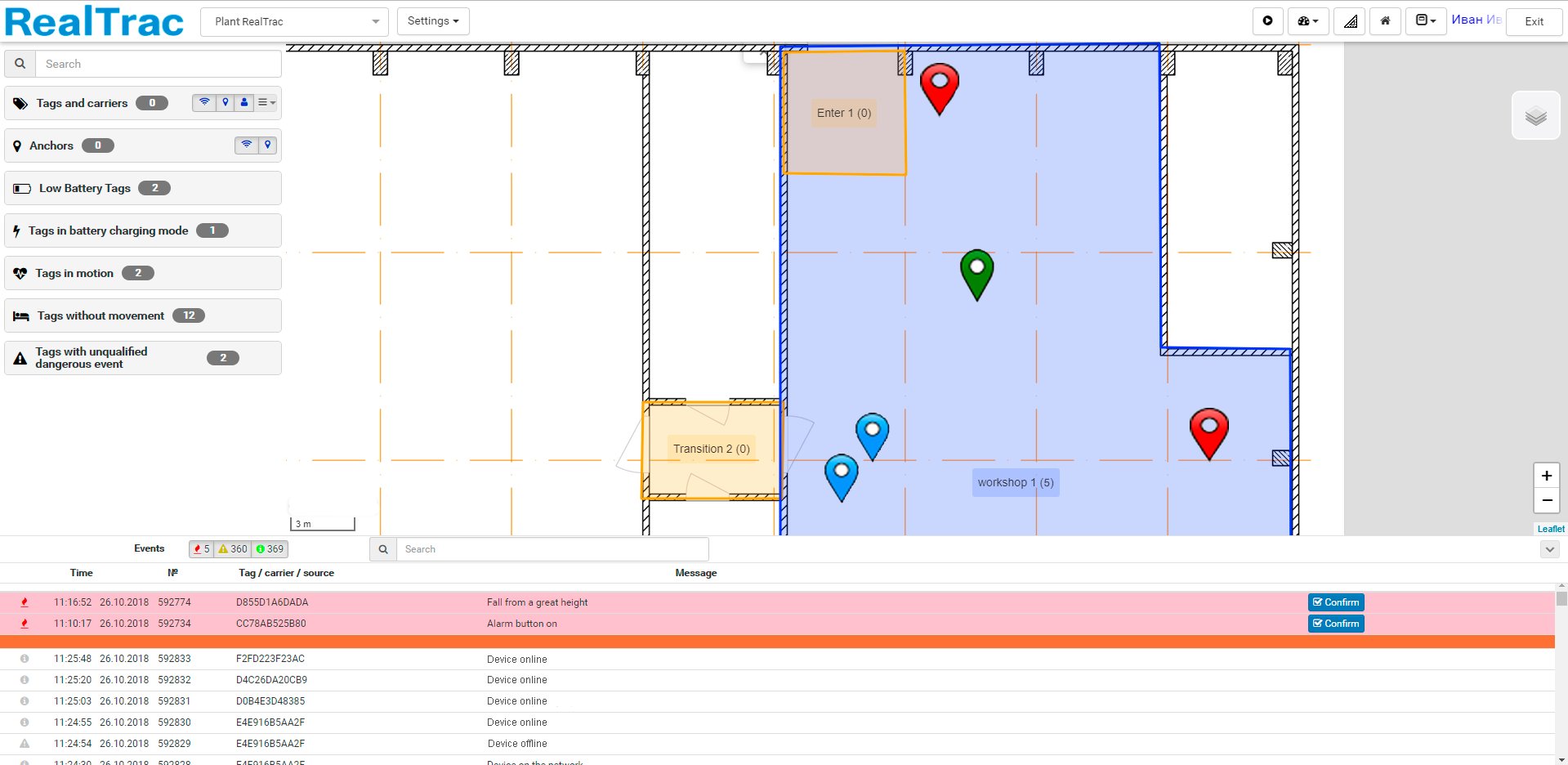Expand Tags in battery charging mode panel

(143, 230)
